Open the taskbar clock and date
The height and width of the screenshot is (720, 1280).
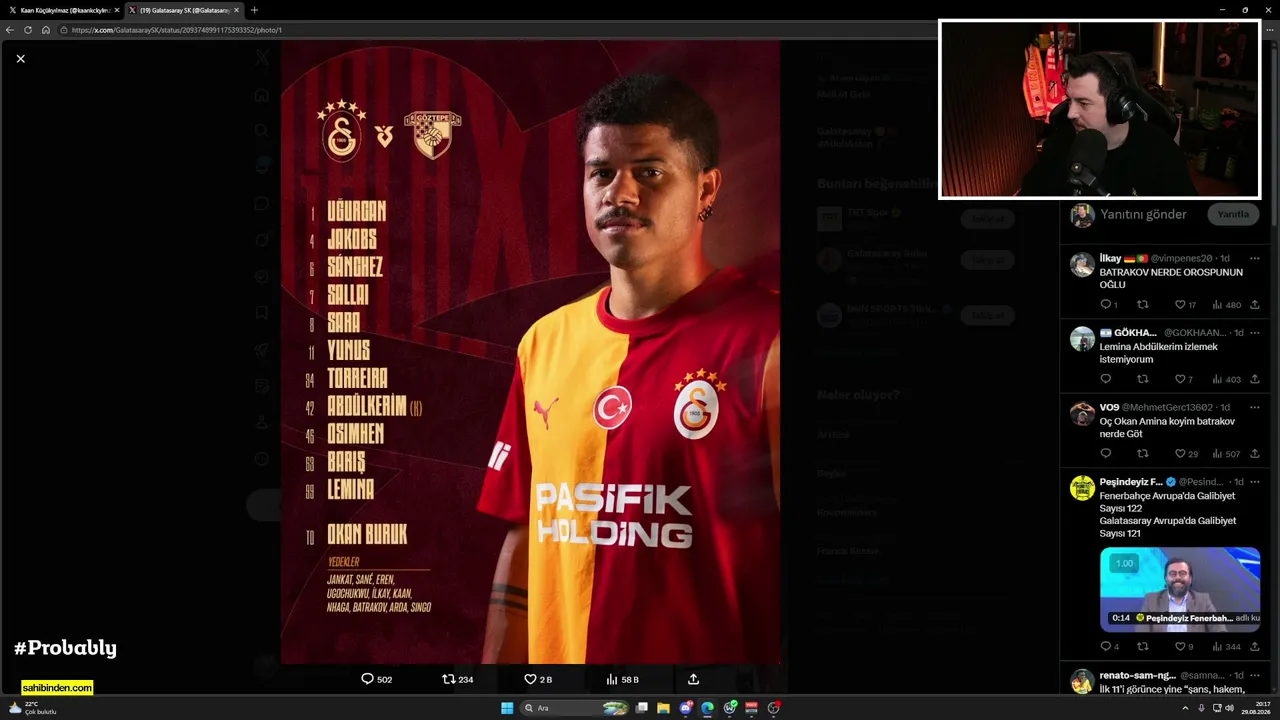[x=1256, y=708]
